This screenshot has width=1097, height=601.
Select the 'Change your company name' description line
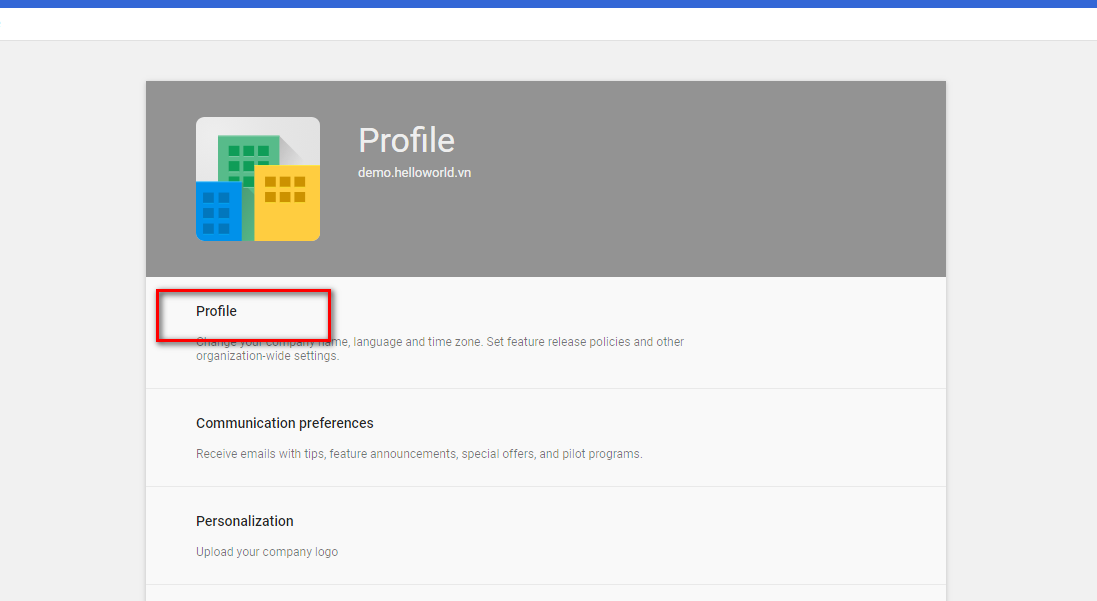pyautogui.click(x=440, y=341)
